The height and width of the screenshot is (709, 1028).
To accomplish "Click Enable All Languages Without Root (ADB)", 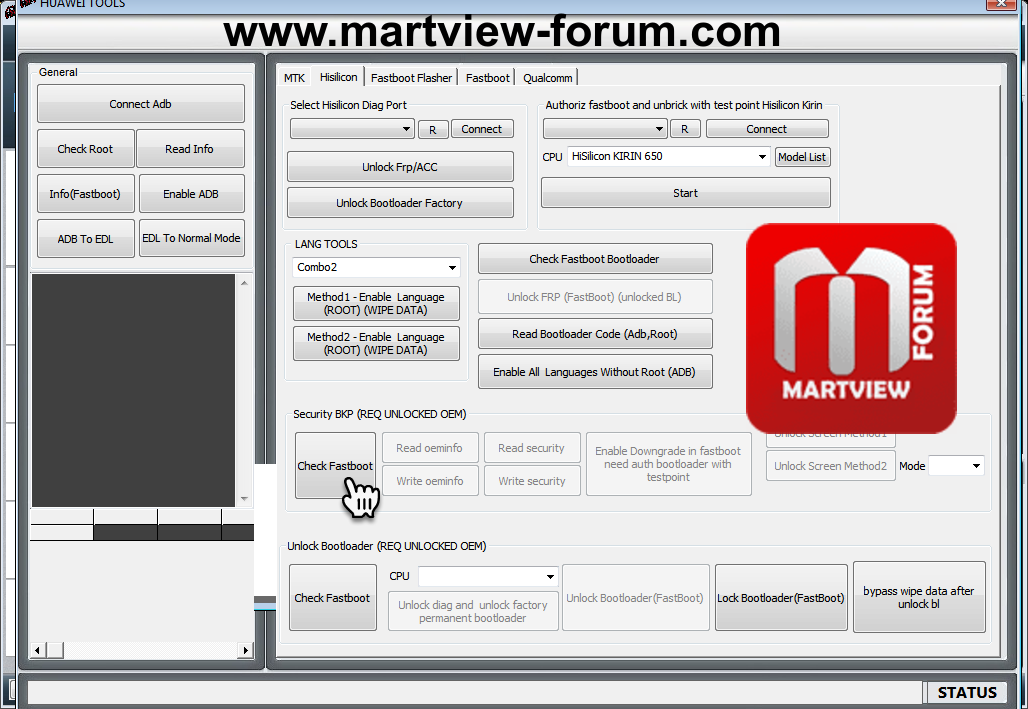I will point(595,372).
